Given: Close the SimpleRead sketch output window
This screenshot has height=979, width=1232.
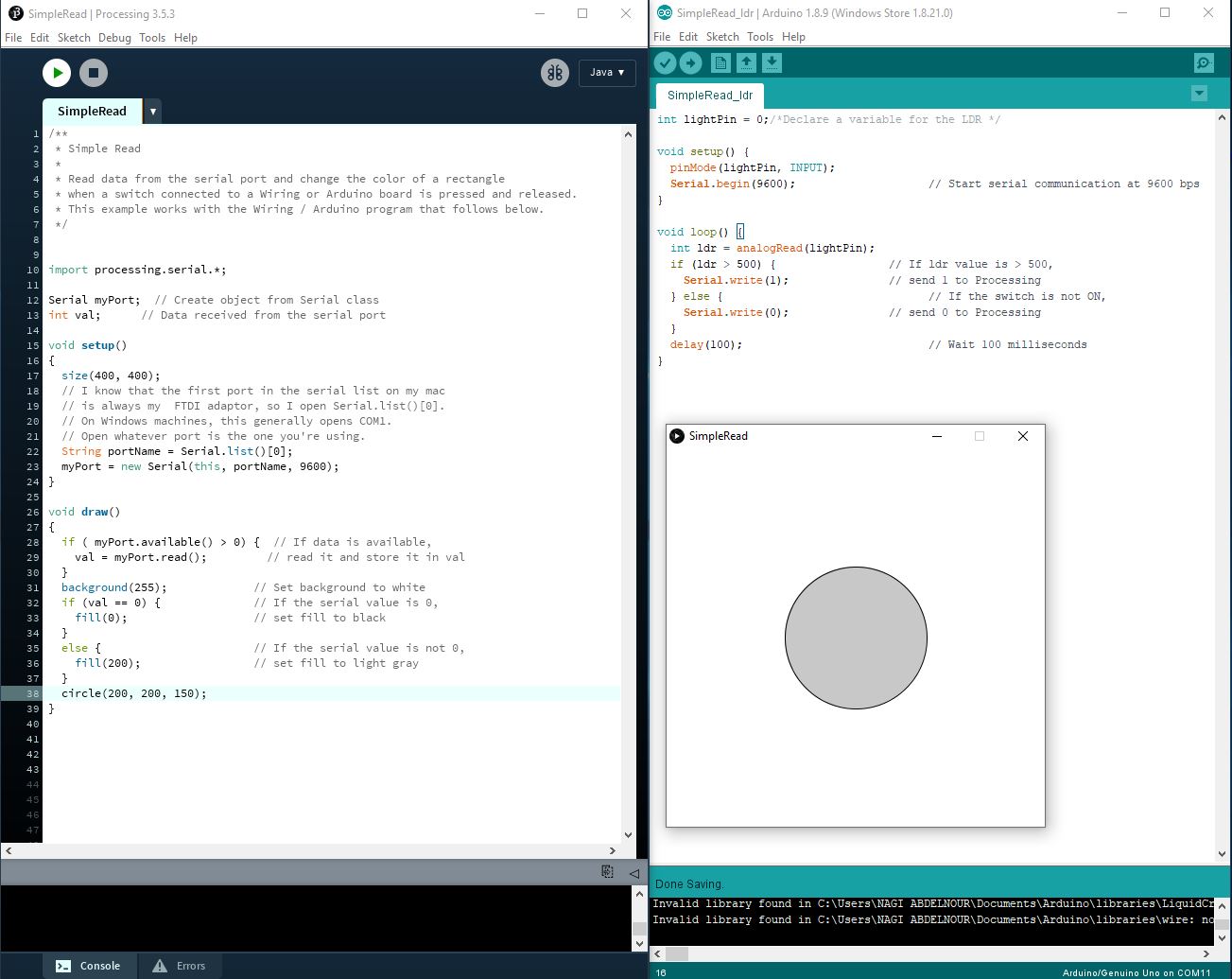Looking at the screenshot, I should click(1022, 436).
